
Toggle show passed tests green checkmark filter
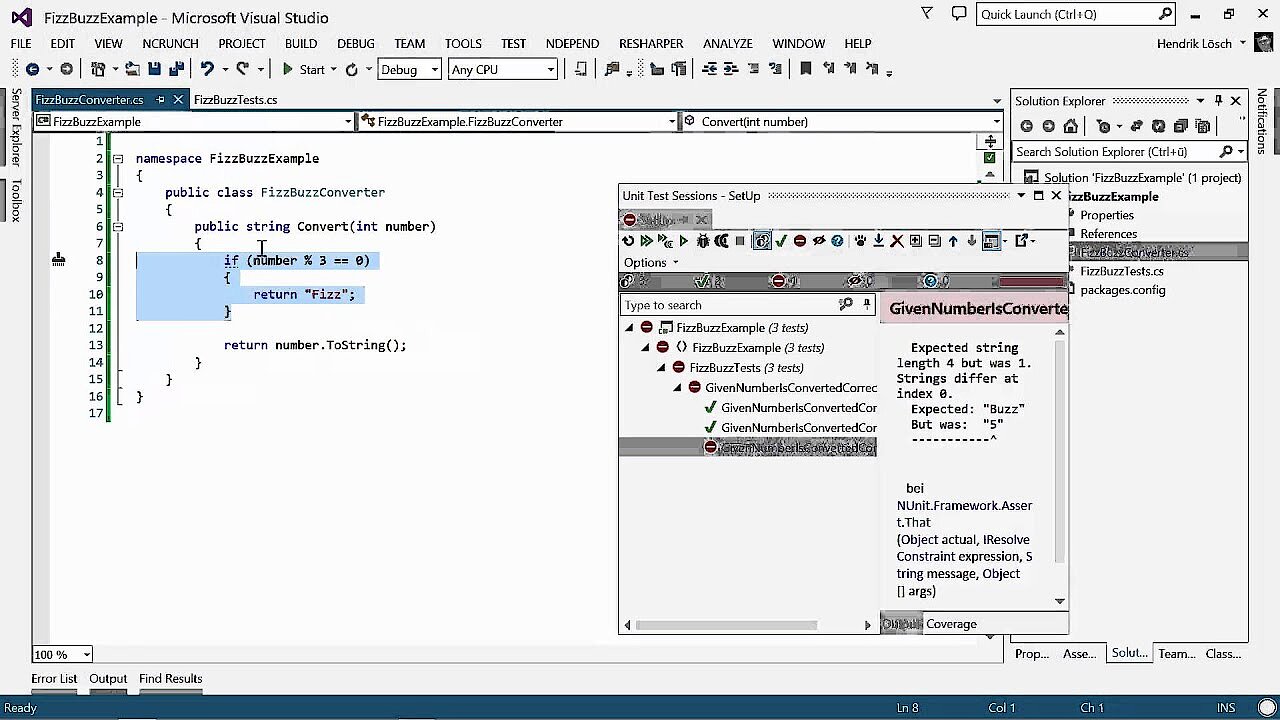[781, 241]
